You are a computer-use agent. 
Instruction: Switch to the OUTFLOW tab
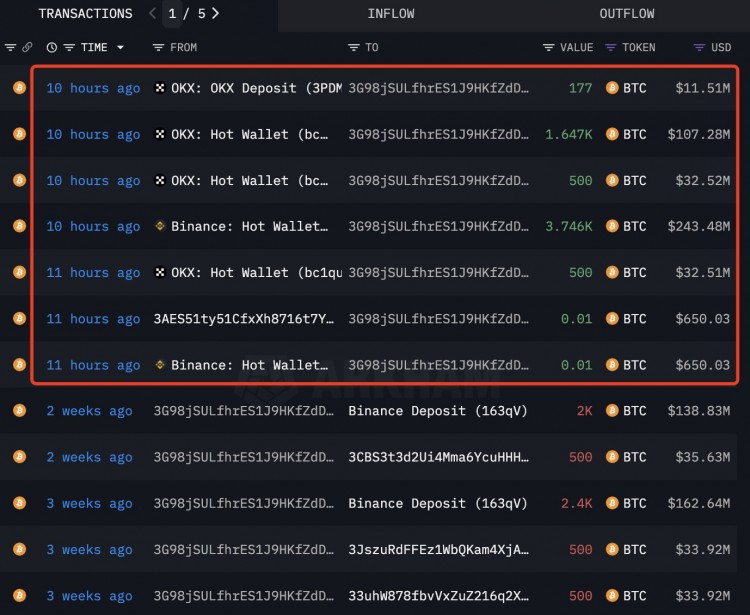627,14
